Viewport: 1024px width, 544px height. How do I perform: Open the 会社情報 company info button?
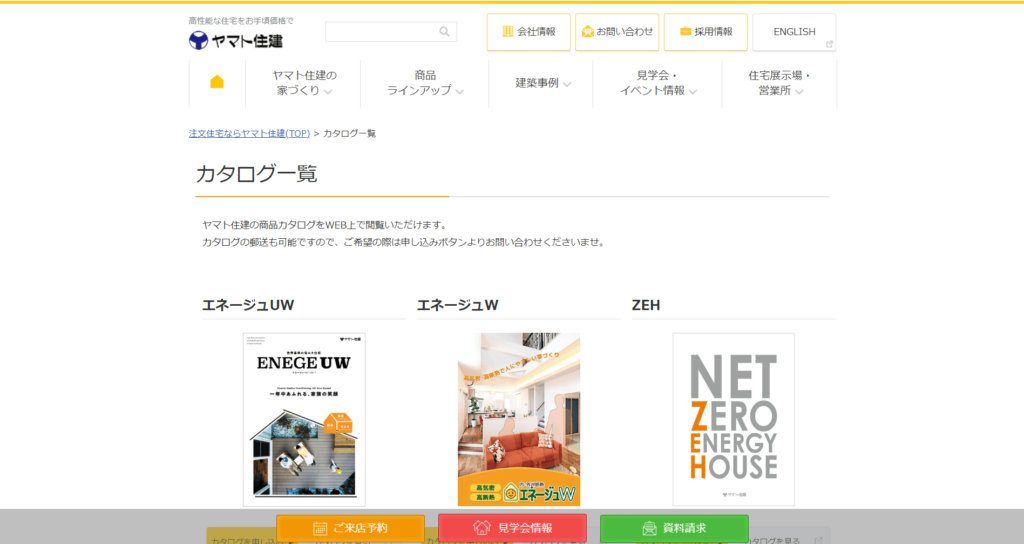(528, 32)
